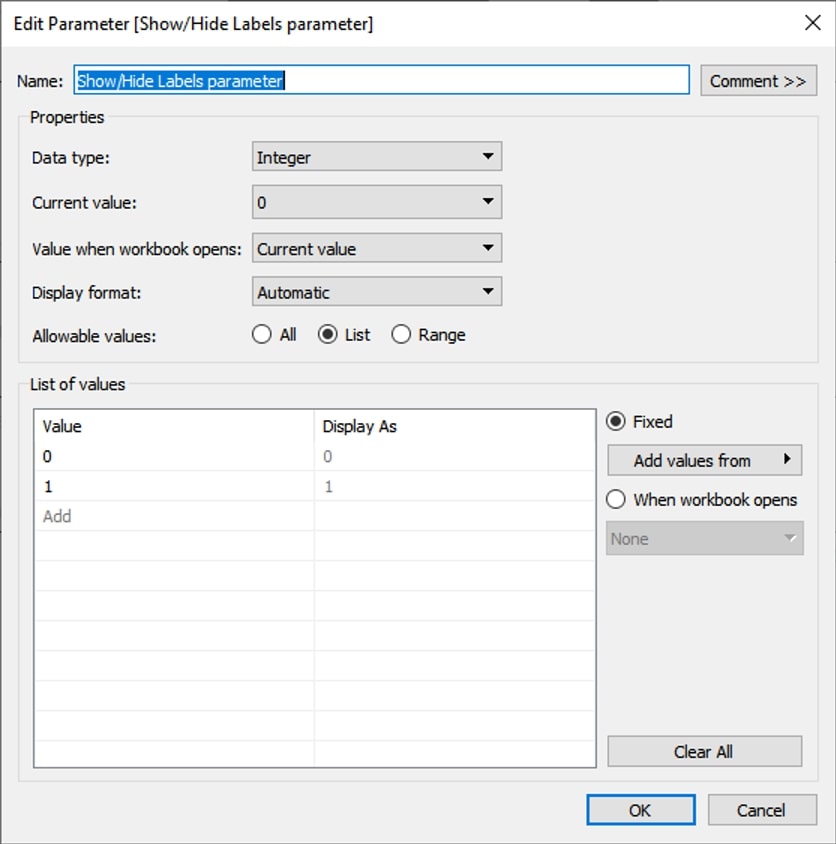Close the Edit Parameter dialog
Viewport: 836px width, 844px height.
[812, 23]
